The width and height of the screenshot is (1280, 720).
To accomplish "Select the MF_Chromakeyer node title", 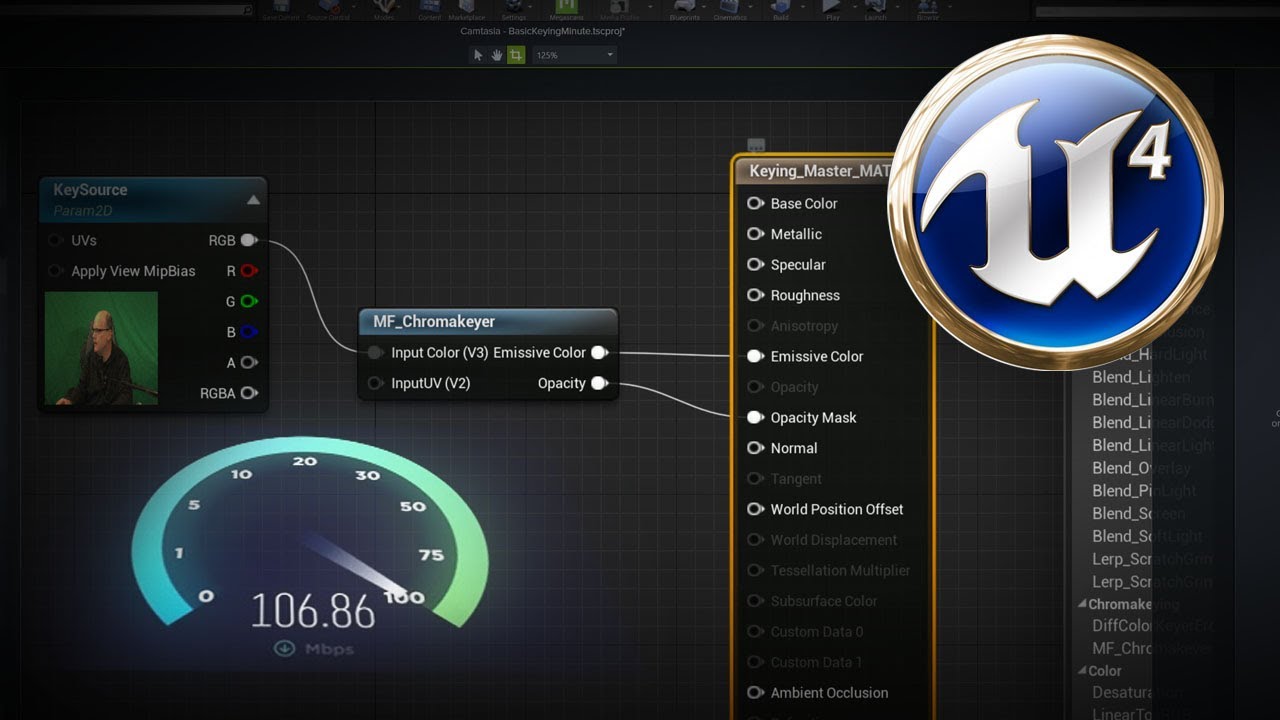I will point(434,321).
